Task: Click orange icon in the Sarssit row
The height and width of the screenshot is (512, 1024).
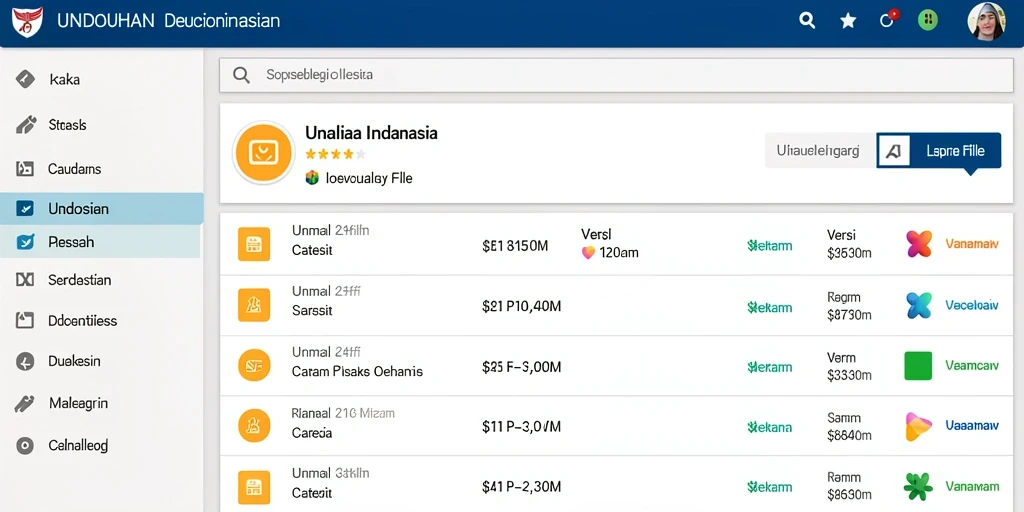Action: tap(253, 305)
